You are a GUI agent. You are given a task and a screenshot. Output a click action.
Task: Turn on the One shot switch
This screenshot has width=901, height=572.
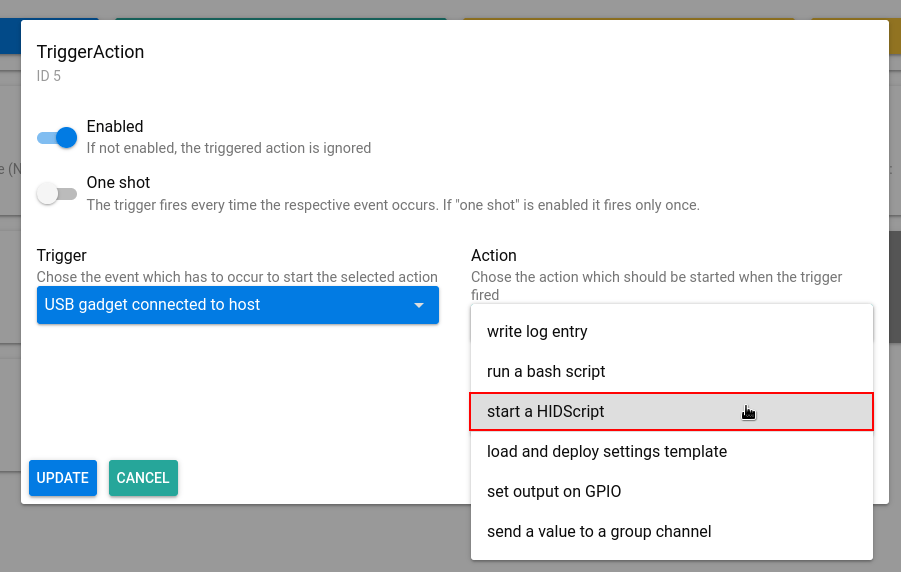(x=57, y=194)
